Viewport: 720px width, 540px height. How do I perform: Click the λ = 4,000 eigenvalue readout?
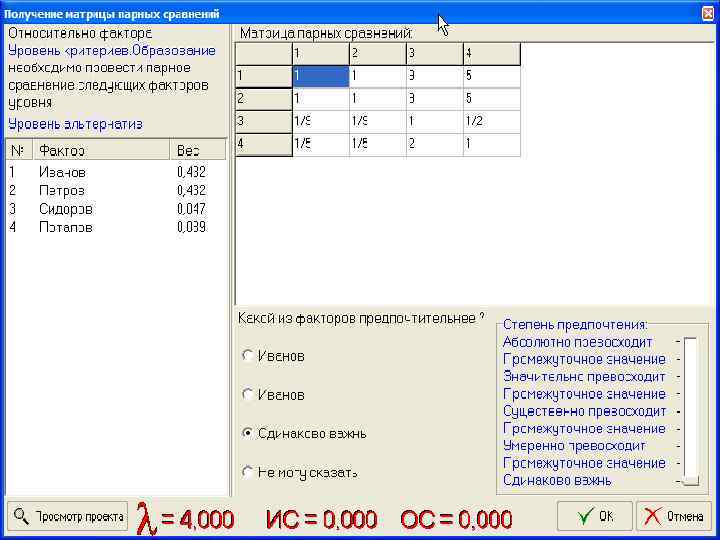186,520
